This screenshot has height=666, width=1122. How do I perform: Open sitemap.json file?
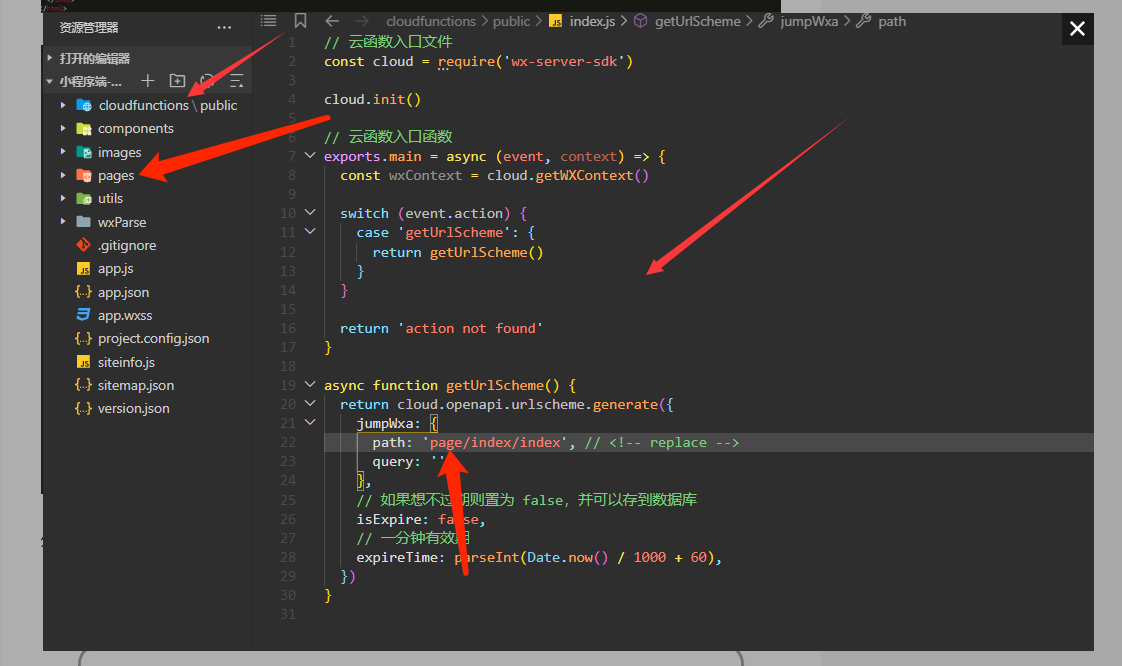pyautogui.click(x=136, y=385)
